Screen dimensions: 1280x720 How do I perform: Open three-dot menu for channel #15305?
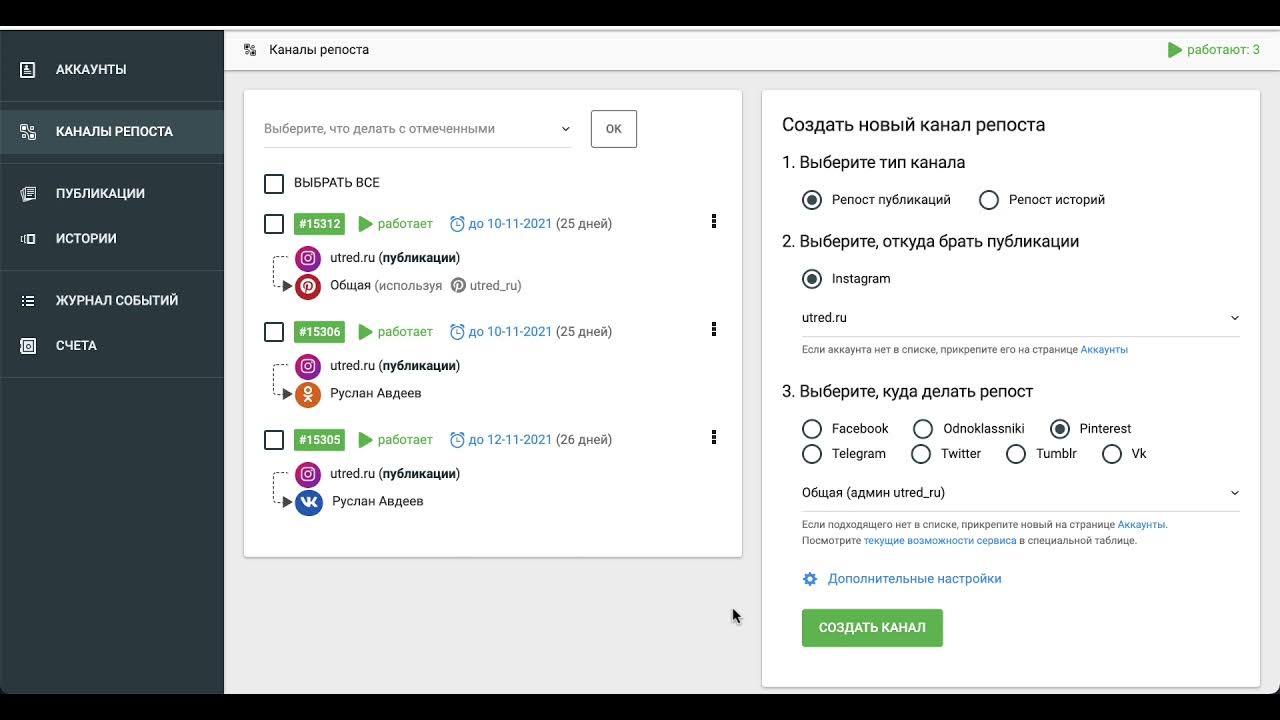[713, 438]
